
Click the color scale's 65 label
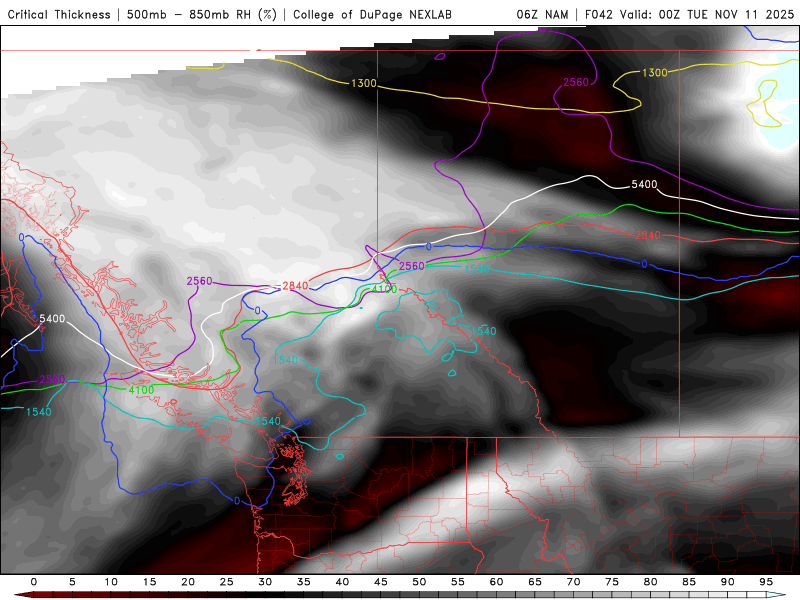click(535, 582)
